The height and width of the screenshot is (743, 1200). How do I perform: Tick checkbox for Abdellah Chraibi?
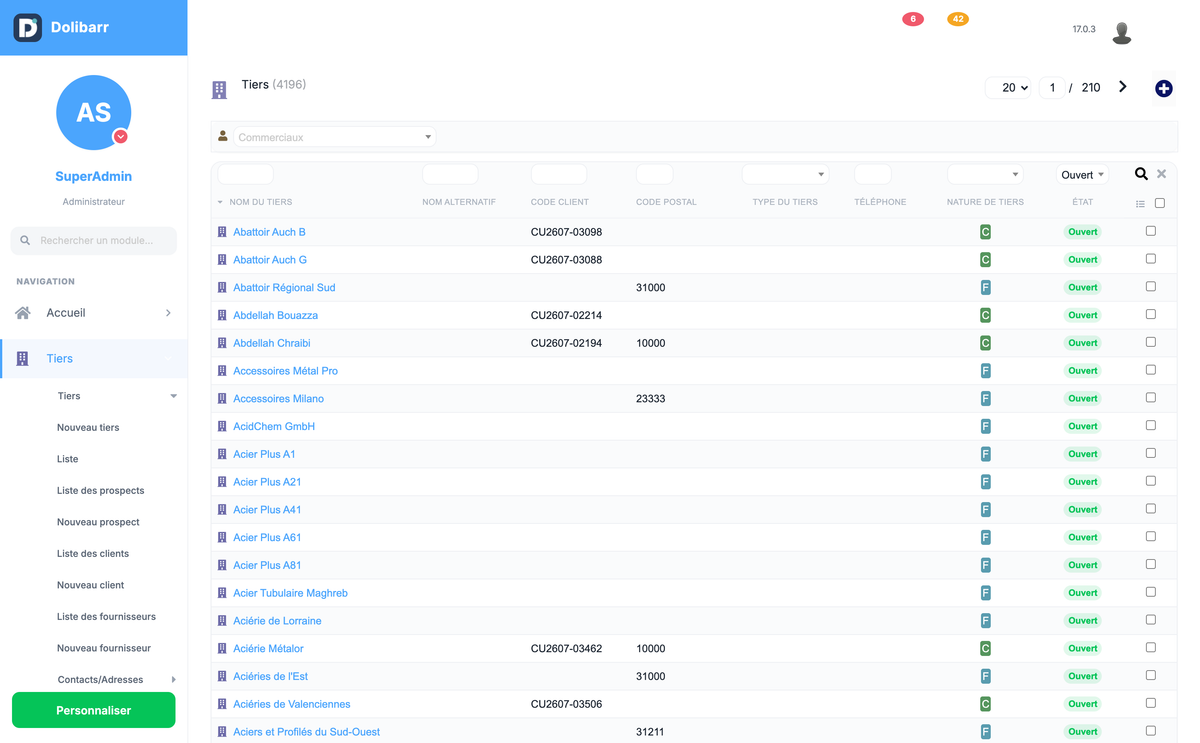[1151, 342]
